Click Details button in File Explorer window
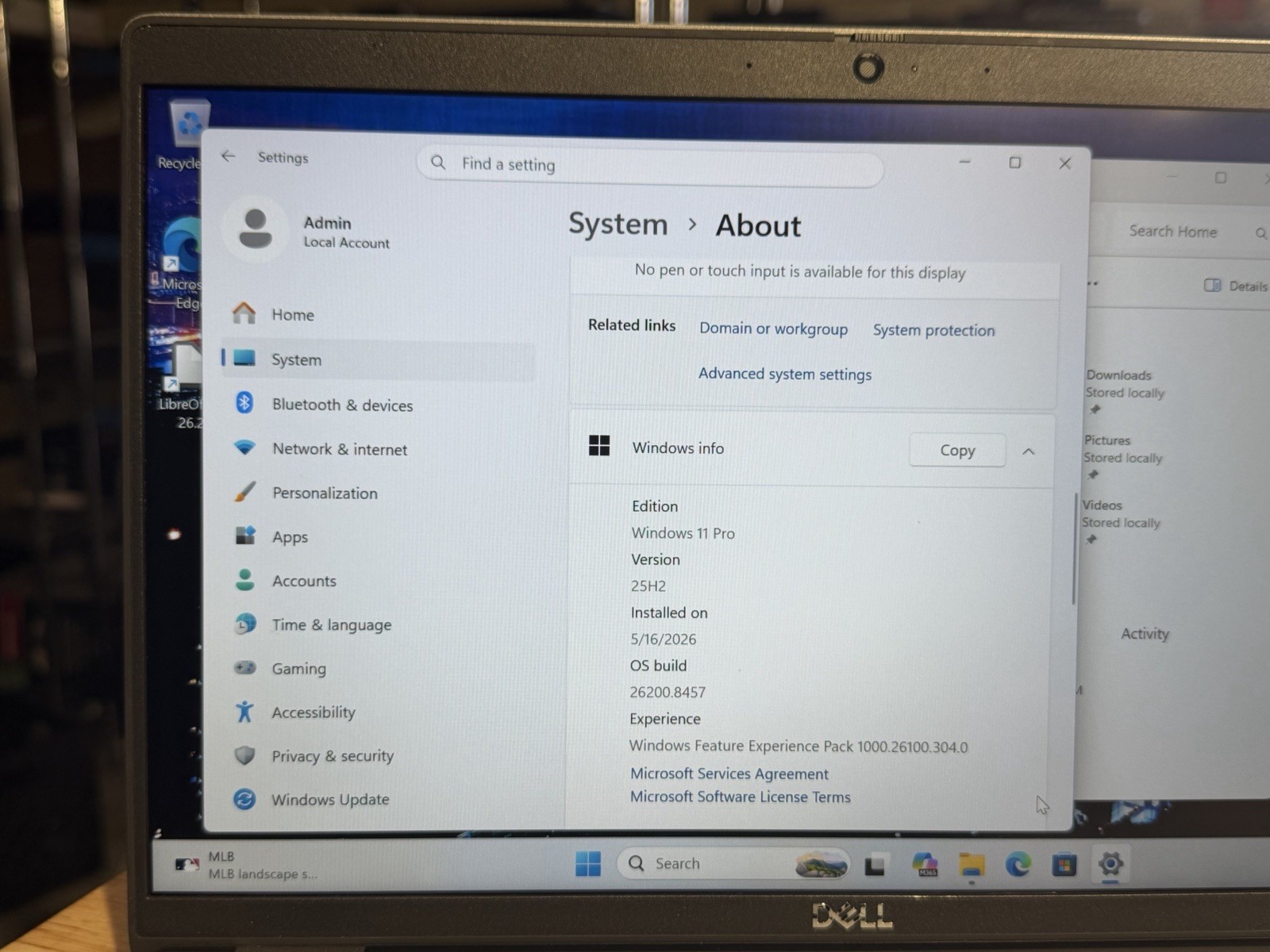The width and height of the screenshot is (1270, 952). [1235, 286]
